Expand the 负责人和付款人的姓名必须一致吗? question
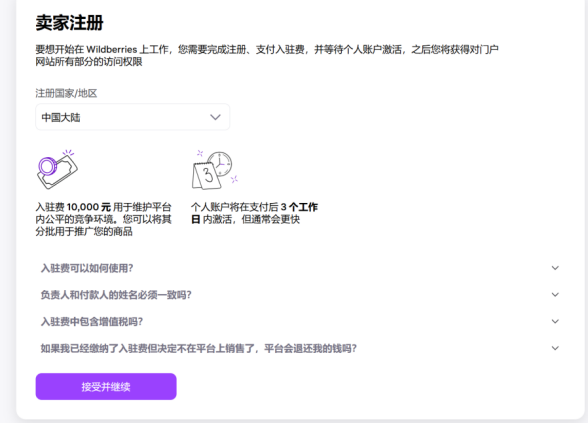 click(300, 295)
